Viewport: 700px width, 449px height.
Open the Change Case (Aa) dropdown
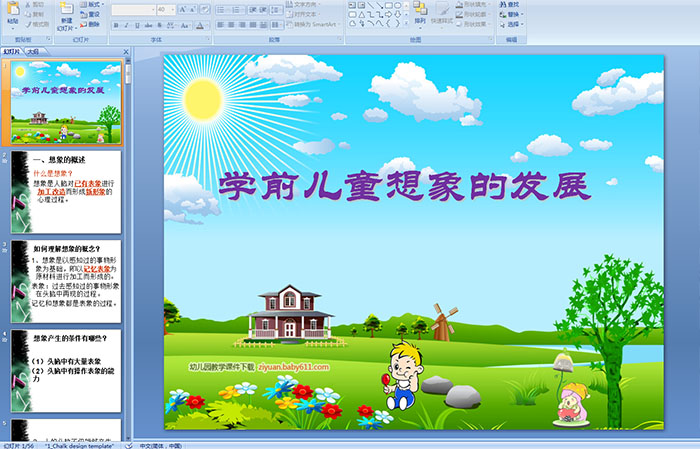pyautogui.click(x=185, y=25)
